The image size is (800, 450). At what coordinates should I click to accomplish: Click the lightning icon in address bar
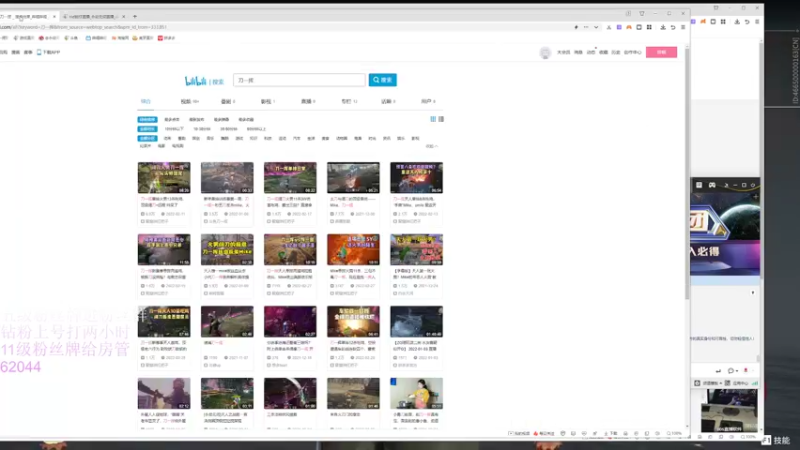576,27
